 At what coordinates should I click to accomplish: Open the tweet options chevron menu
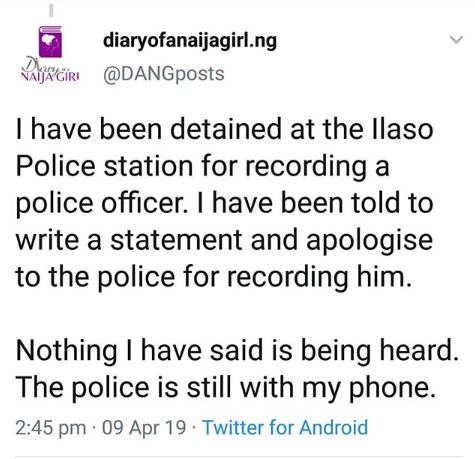pyautogui.click(x=456, y=39)
